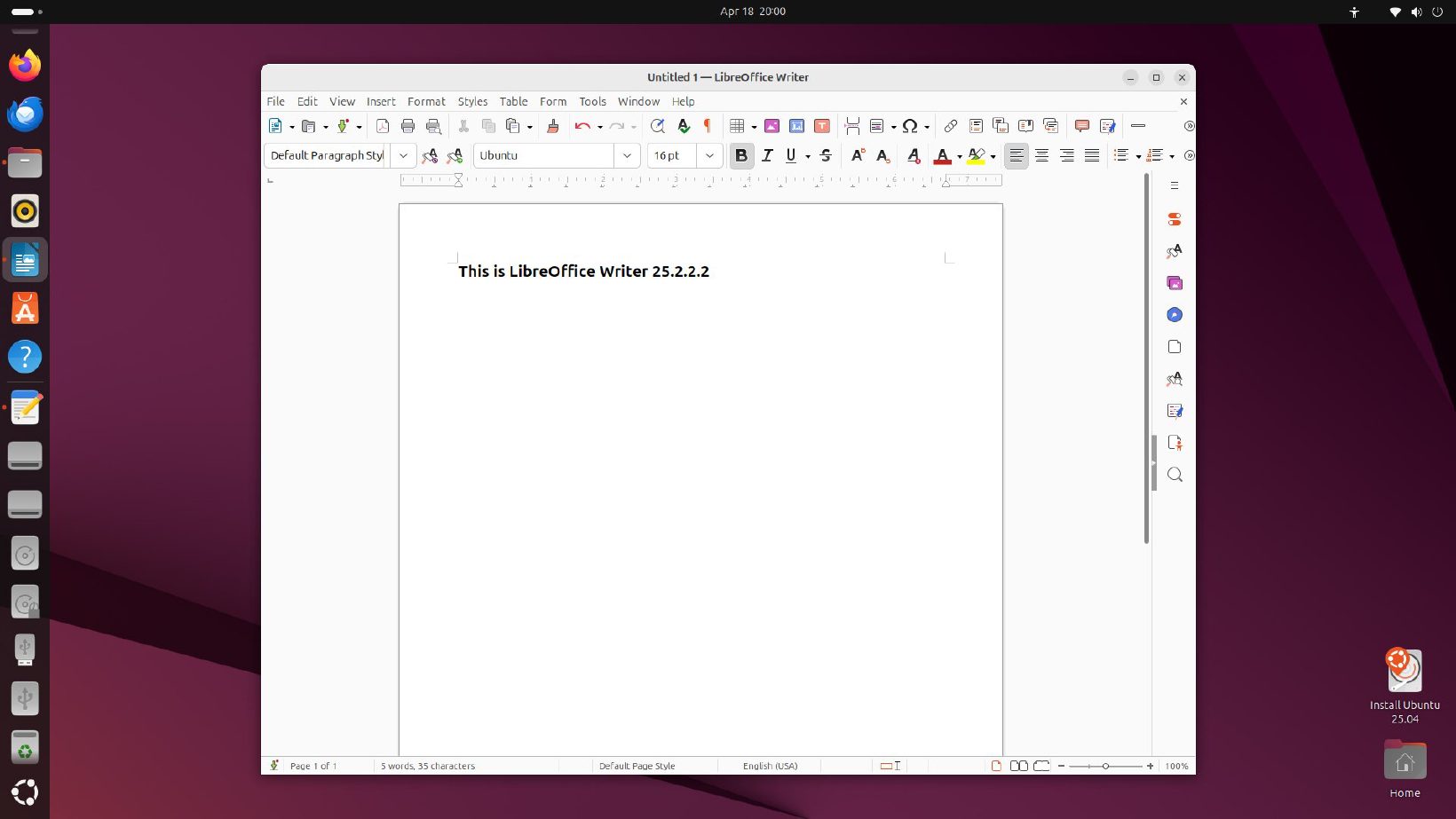Toggle Italic formatting
The width and height of the screenshot is (1456, 819).
click(x=767, y=156)
